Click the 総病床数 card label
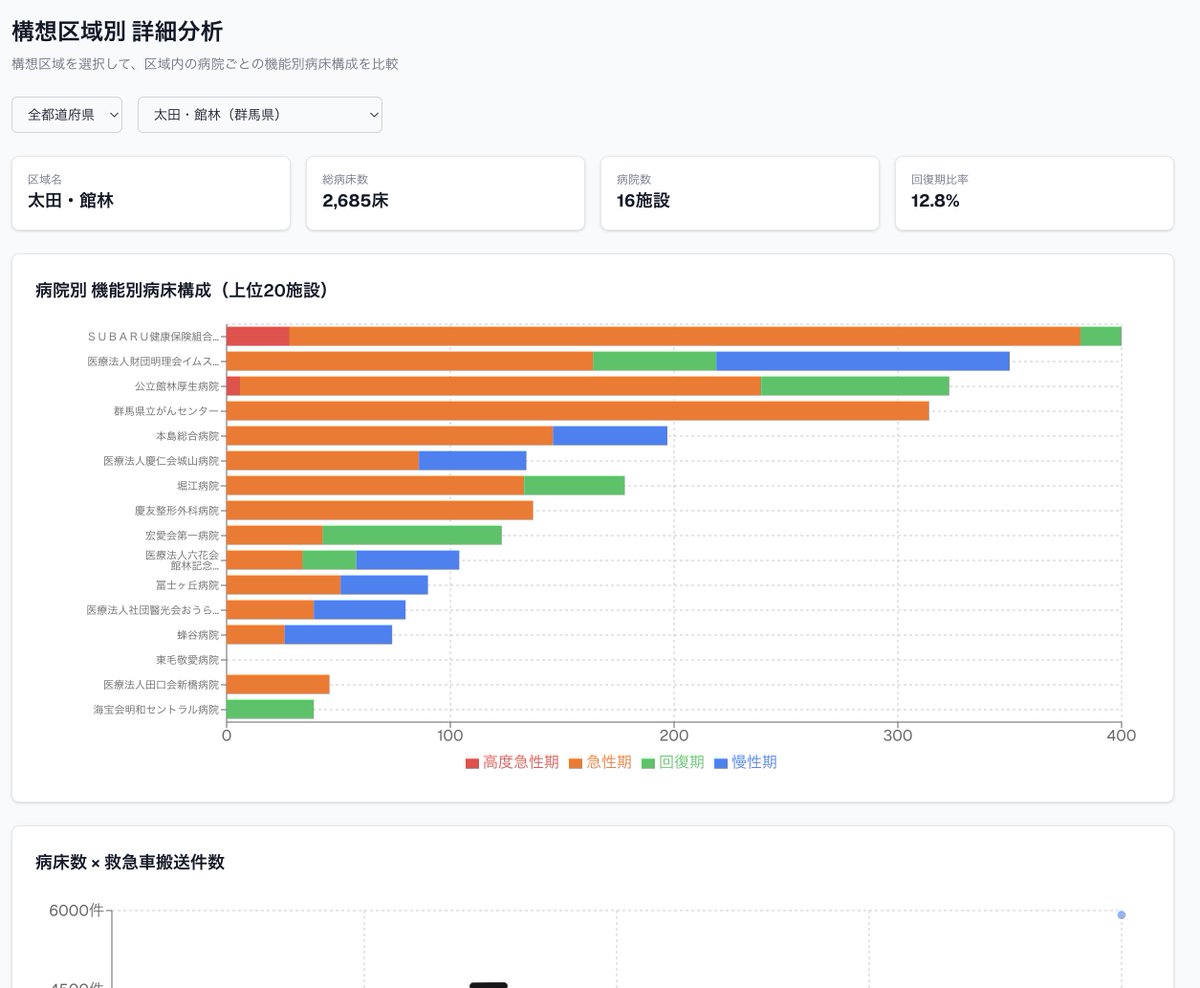 pyautogui.click(x=345, y=179)
